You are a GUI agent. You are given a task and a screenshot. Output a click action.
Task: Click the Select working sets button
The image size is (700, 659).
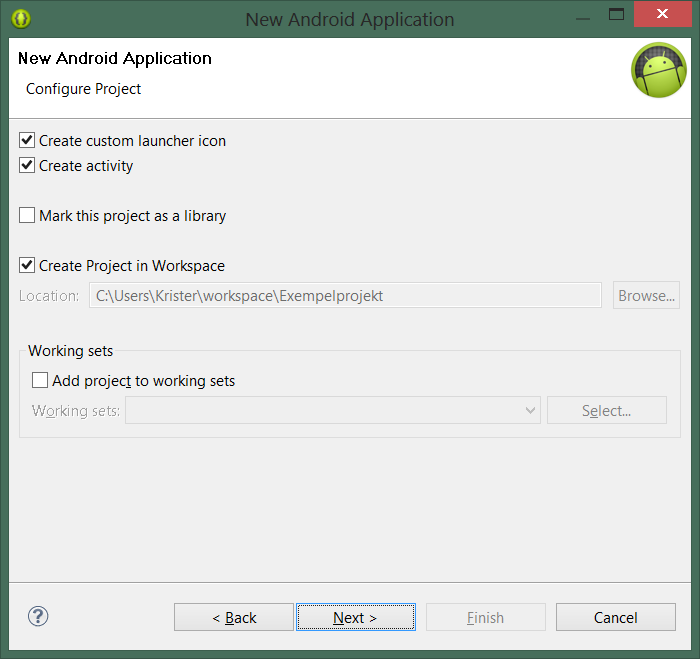coord(607,410)
